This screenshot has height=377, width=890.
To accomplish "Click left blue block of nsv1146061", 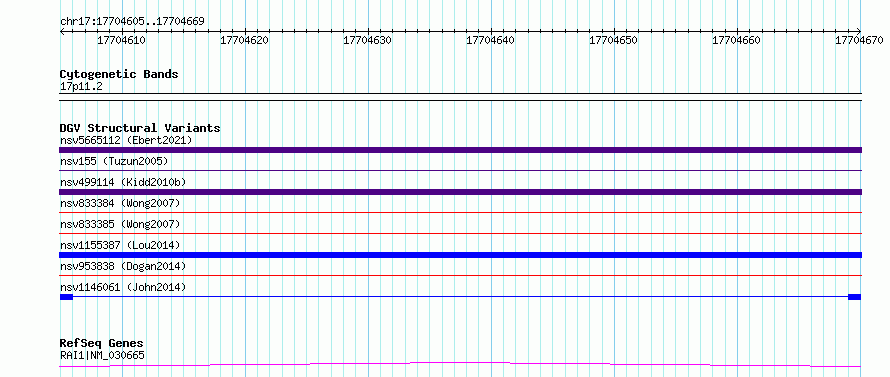I will pyautogui.click(x=66, y=297).
